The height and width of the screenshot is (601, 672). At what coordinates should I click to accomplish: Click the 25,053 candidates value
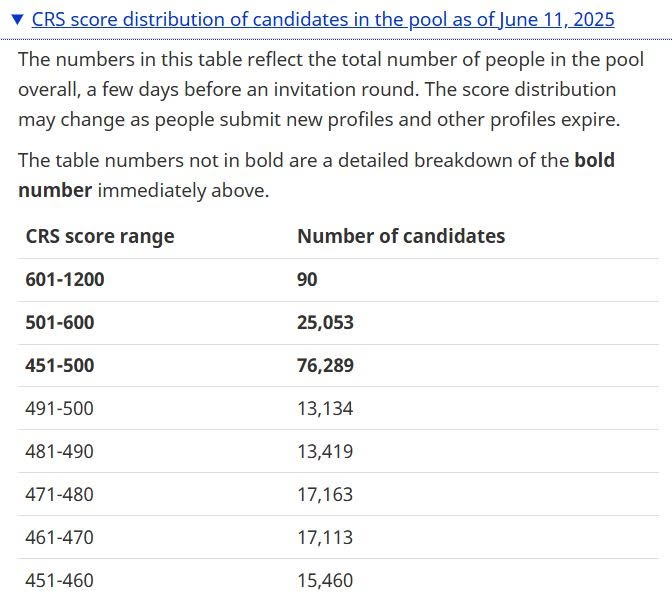tap(325, 322)
